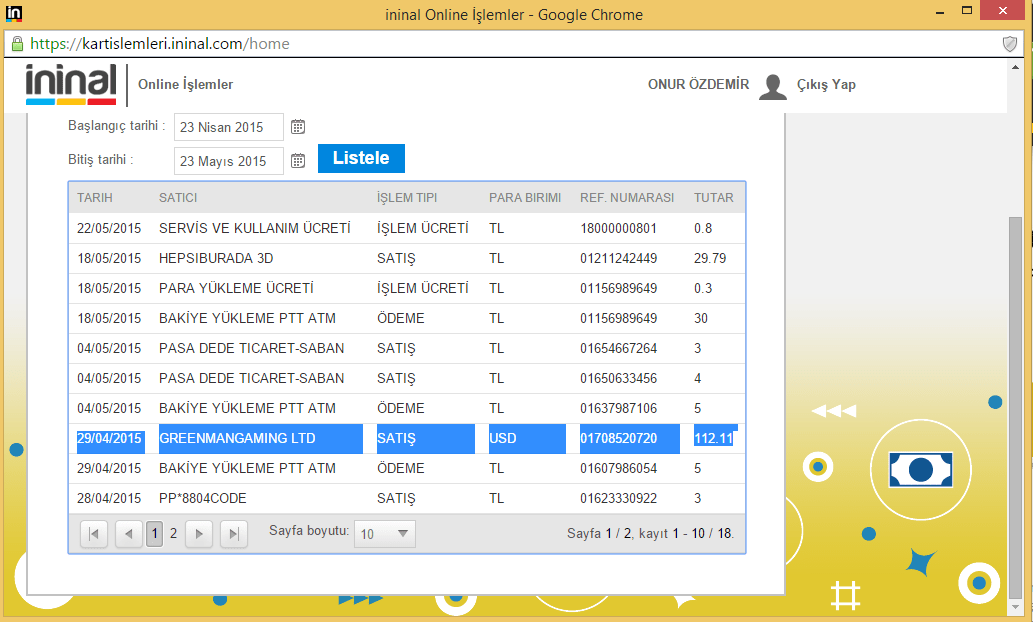The width and height of the screenshot is (1033, 622).
Task: Click reference number 01650633456
Action: pyautogui.click(x=618, y=378)
